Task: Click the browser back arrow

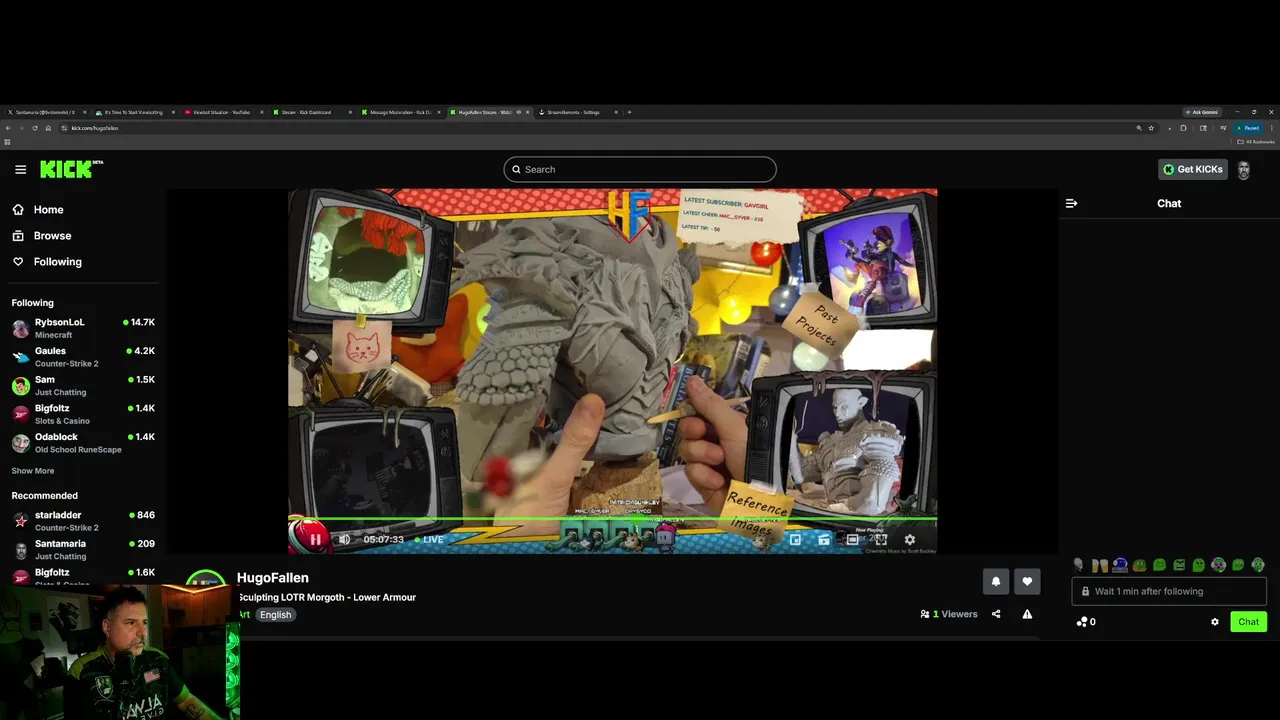Action: tap(8, 128)
